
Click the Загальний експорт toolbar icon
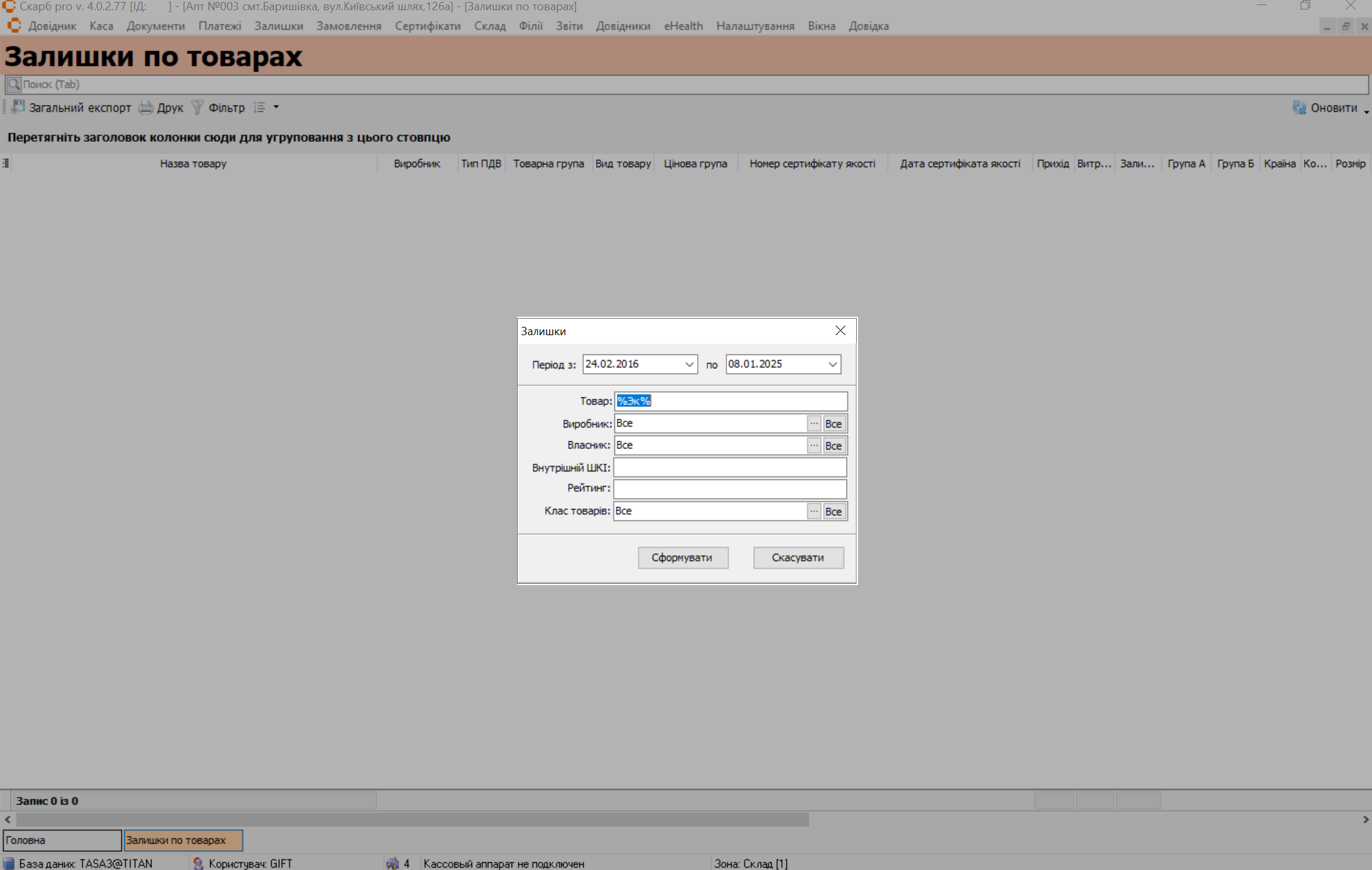(18, 107)
